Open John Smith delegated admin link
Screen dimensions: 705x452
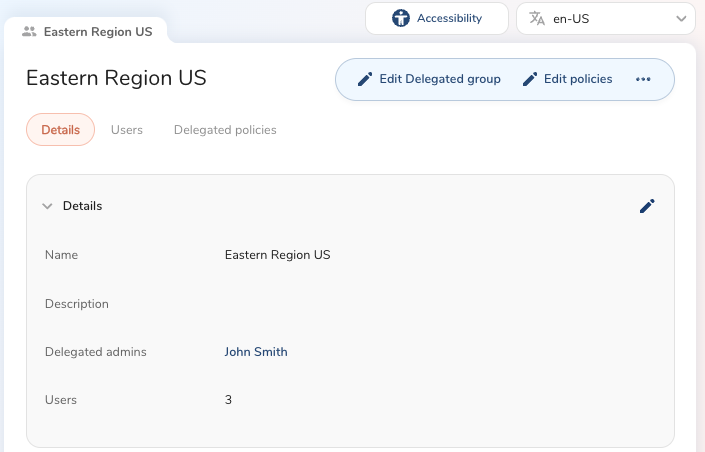(256, 352)
